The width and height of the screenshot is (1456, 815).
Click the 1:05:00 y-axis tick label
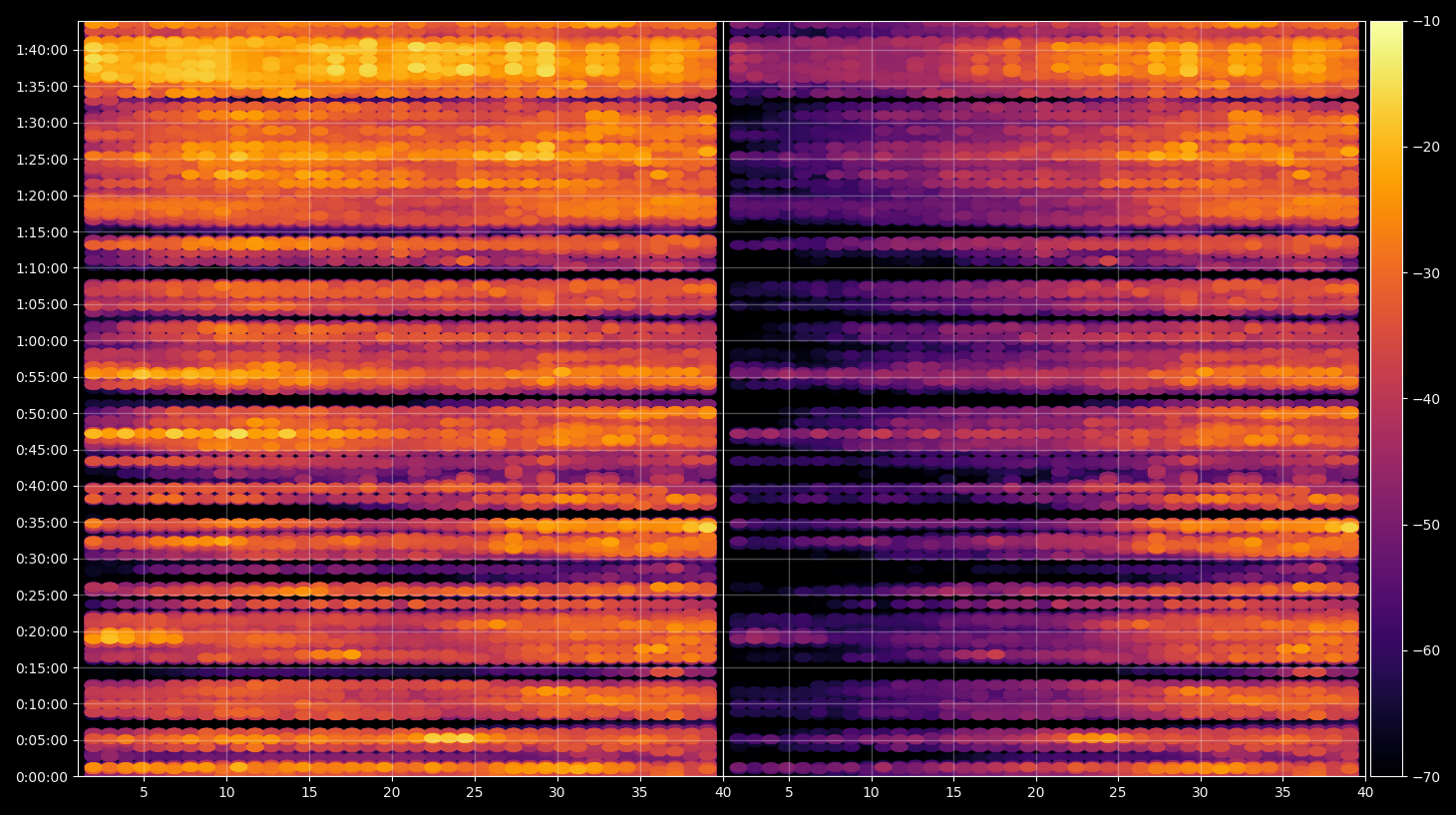click(x=42, y=305)
